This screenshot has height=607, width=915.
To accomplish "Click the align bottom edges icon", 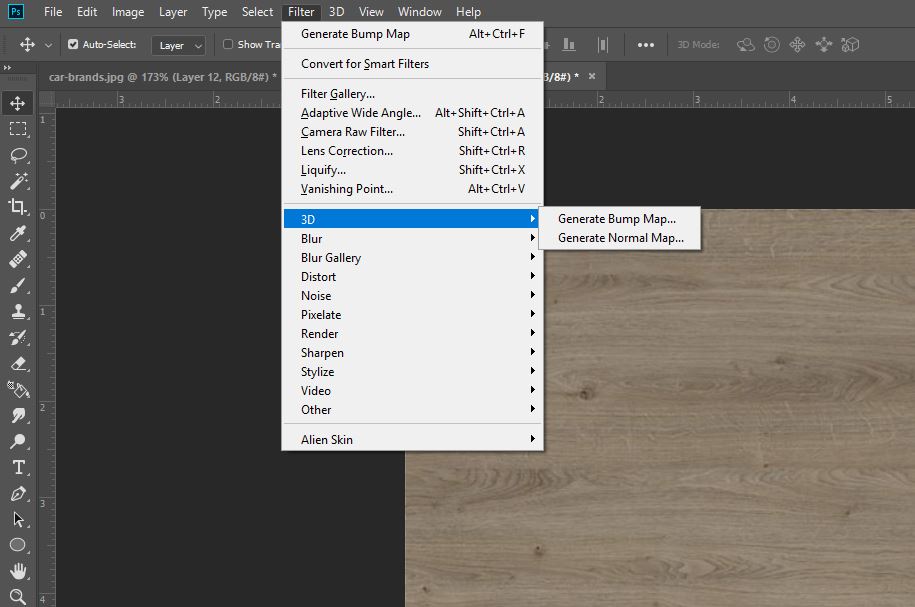I will [569, 45].
